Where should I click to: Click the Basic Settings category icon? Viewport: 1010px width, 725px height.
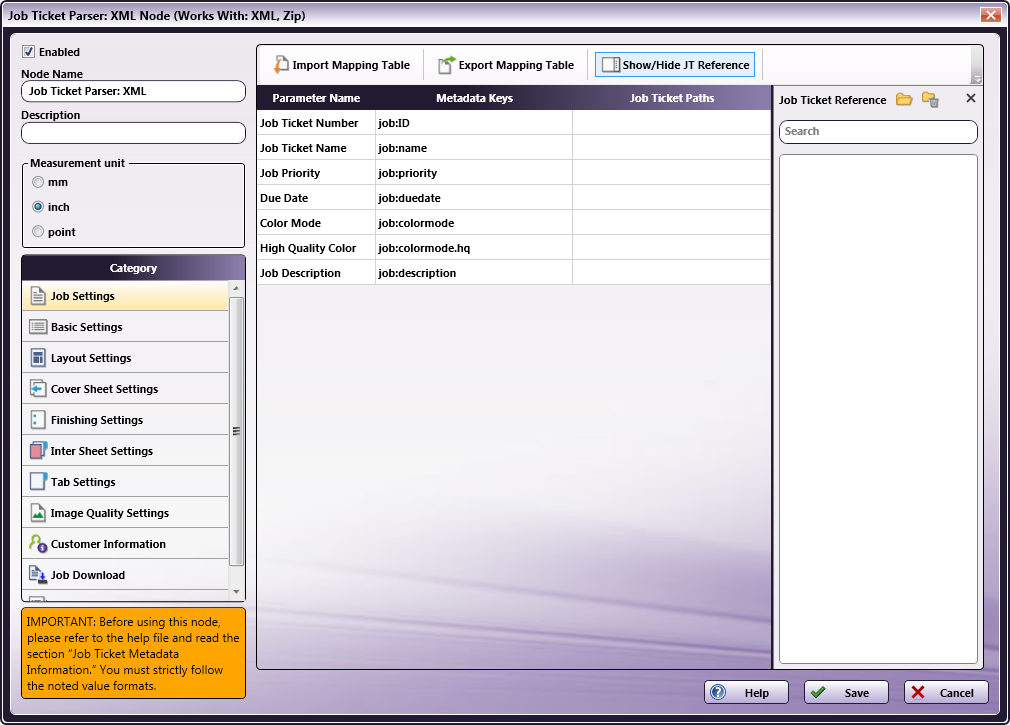[38, 326]
